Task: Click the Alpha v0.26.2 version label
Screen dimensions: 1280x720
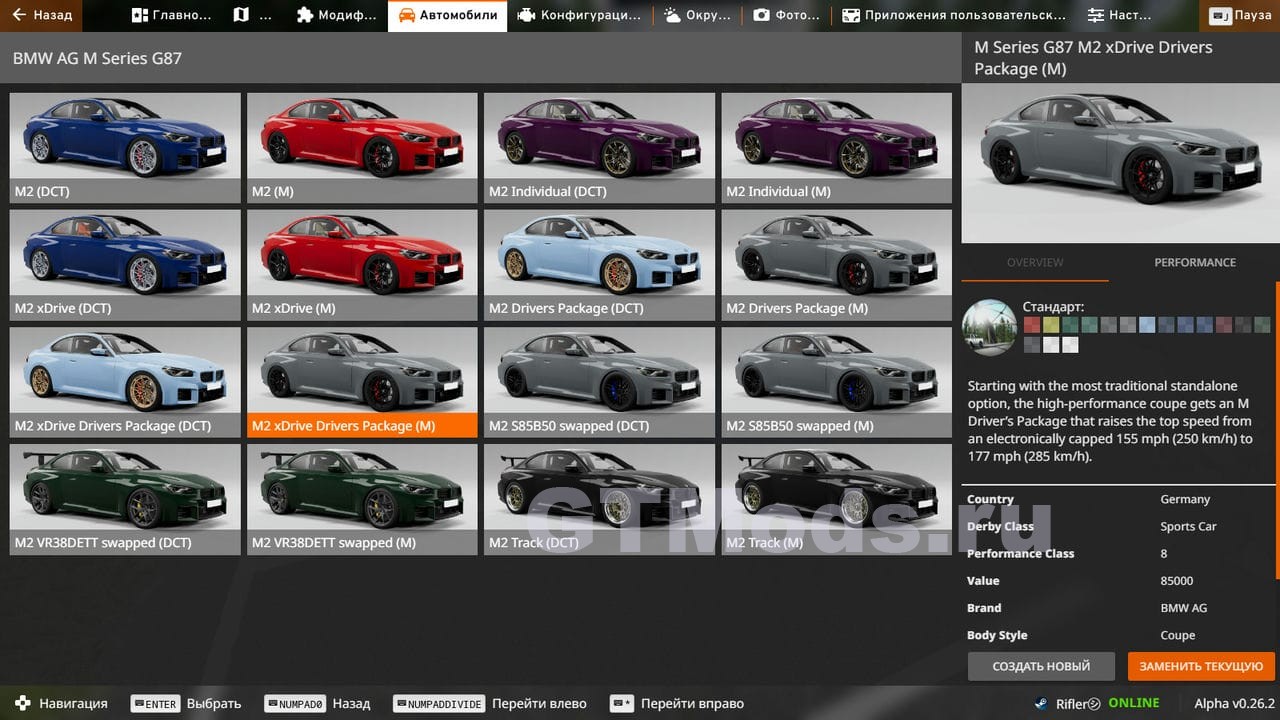Action: click(x=1234, y=703)
